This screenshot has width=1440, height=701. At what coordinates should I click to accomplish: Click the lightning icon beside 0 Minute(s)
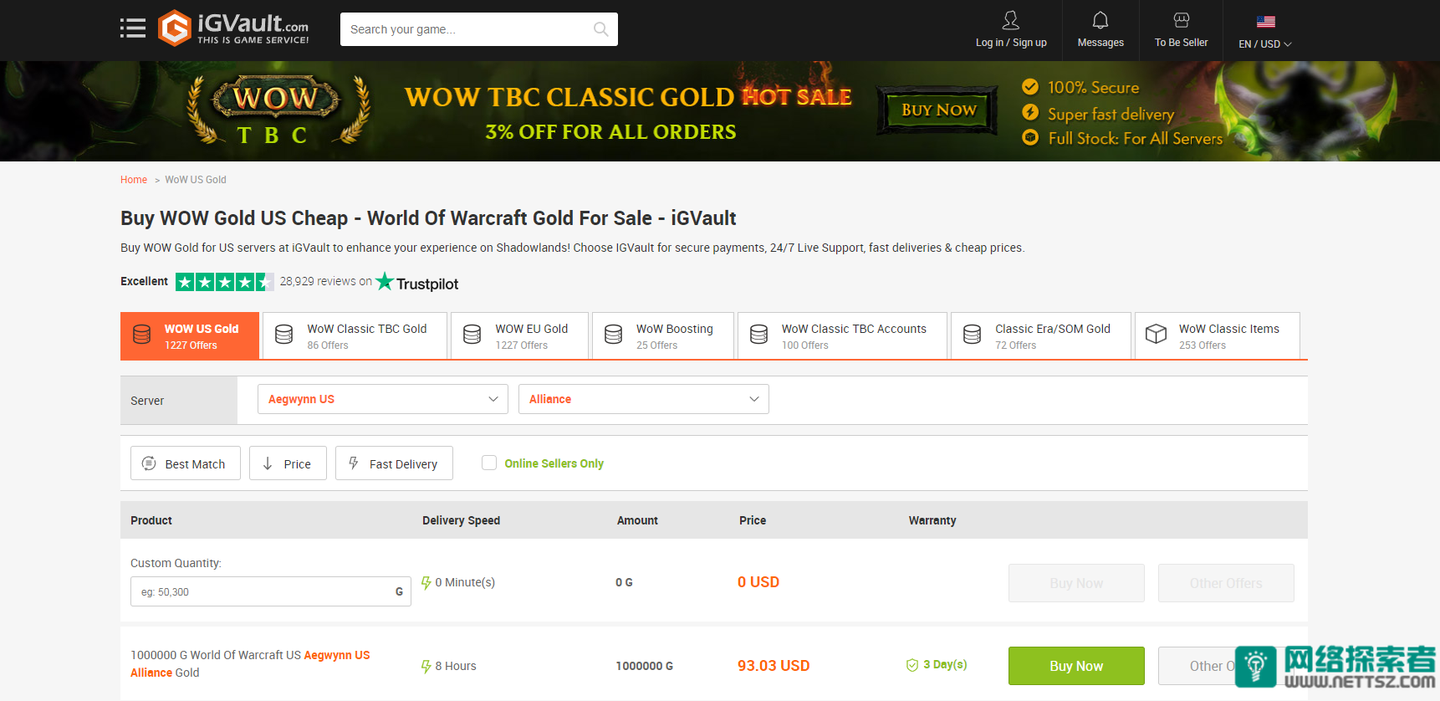point(426,582)
